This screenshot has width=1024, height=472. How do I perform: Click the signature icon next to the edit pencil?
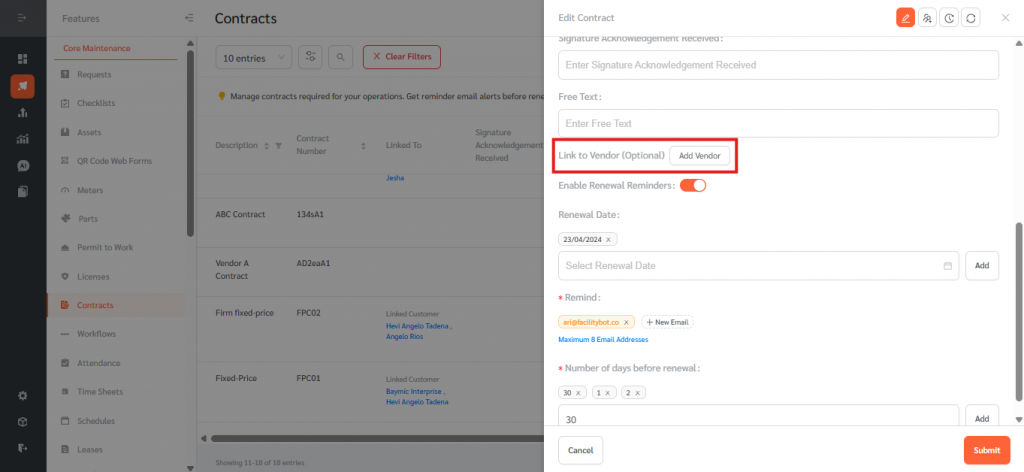point(927,18)
